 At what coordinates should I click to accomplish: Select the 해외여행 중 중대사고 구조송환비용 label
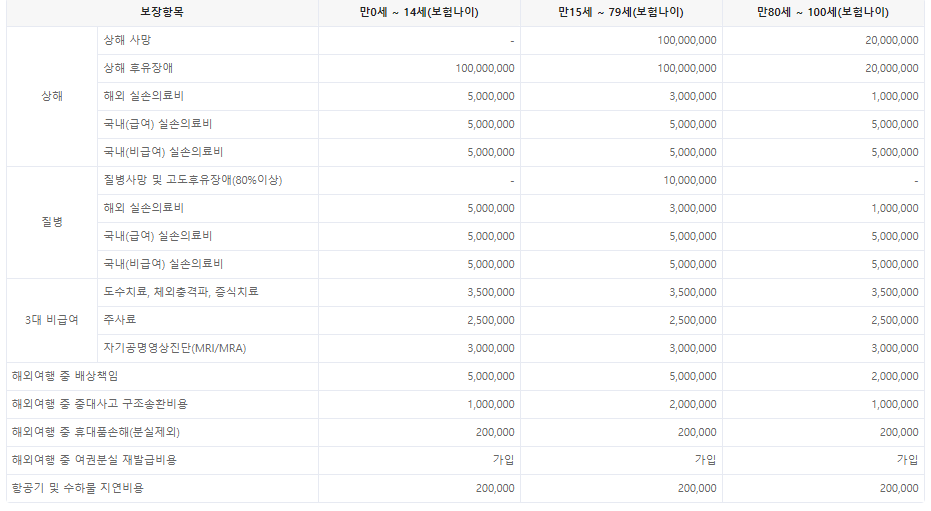click(x=99, y=404)
